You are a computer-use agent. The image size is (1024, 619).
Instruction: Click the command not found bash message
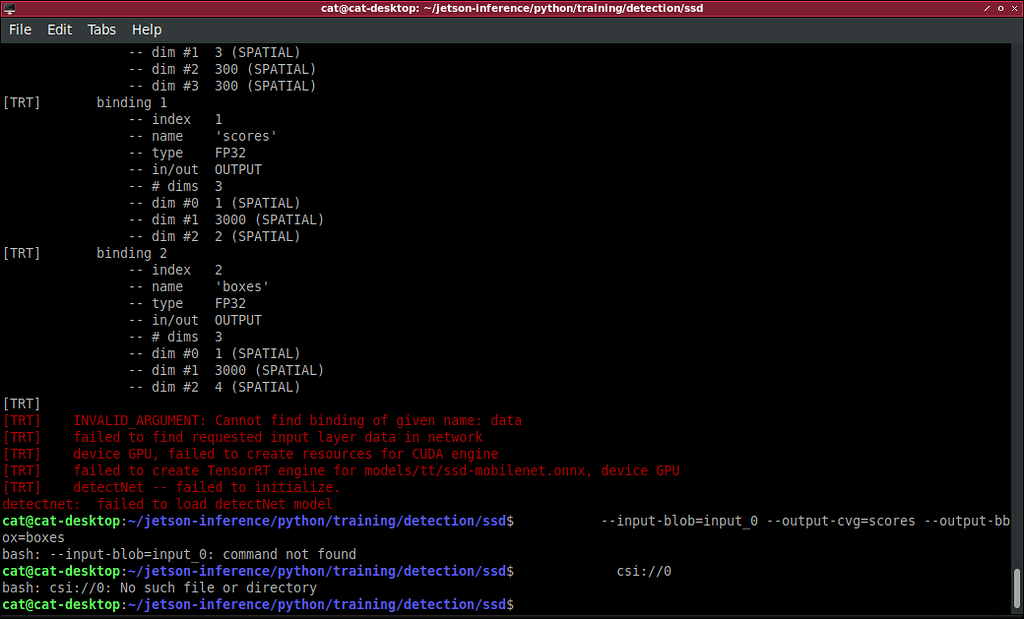tap(180, 554)
